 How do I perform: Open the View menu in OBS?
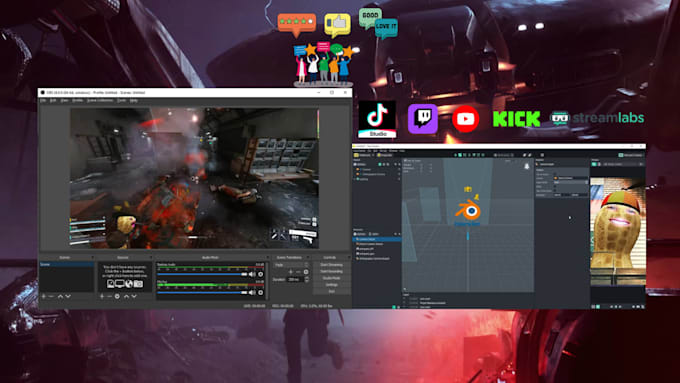(x=64, y=100)
